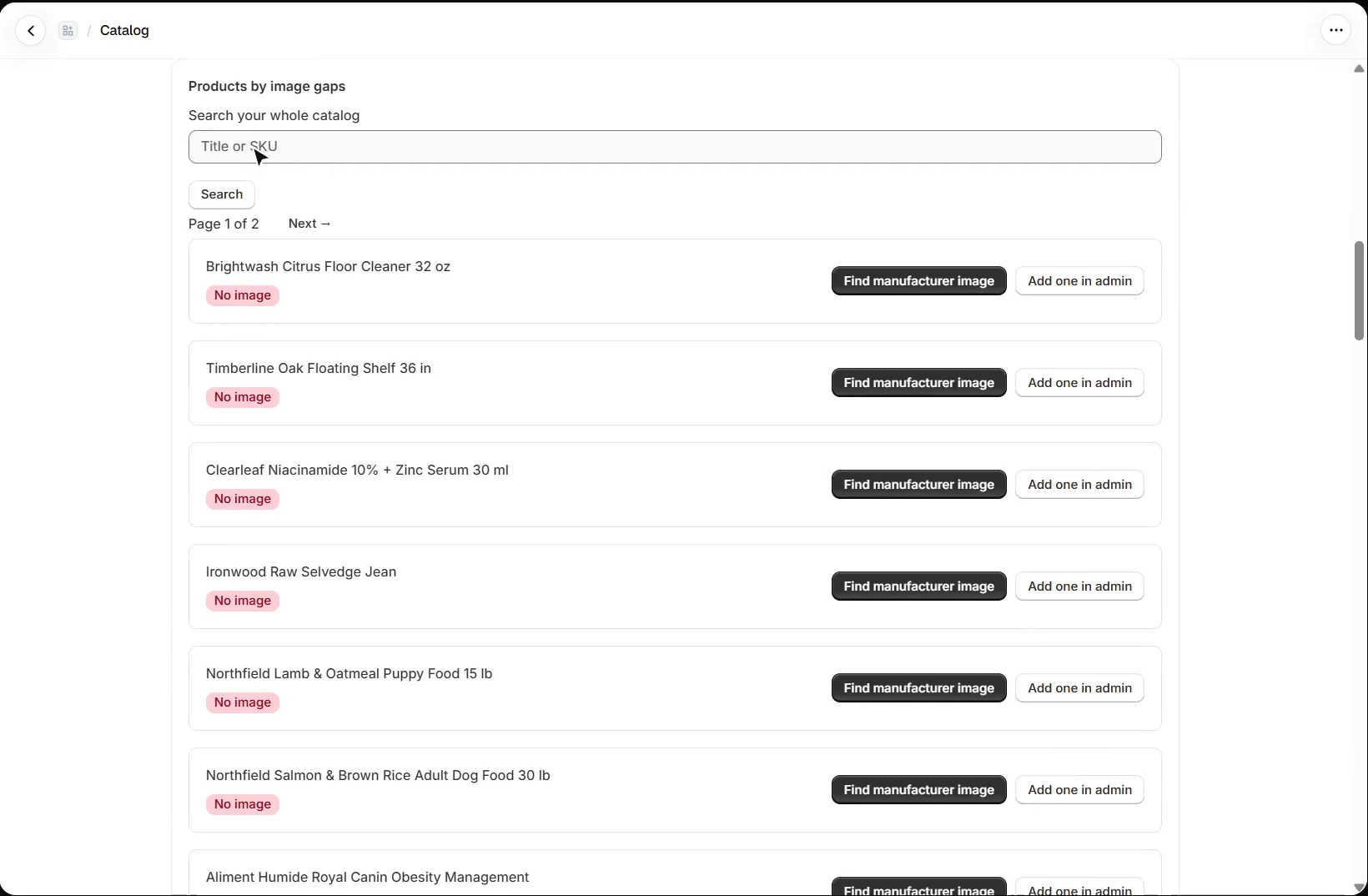Click the back arrow icon

click(x=31, y=31)
